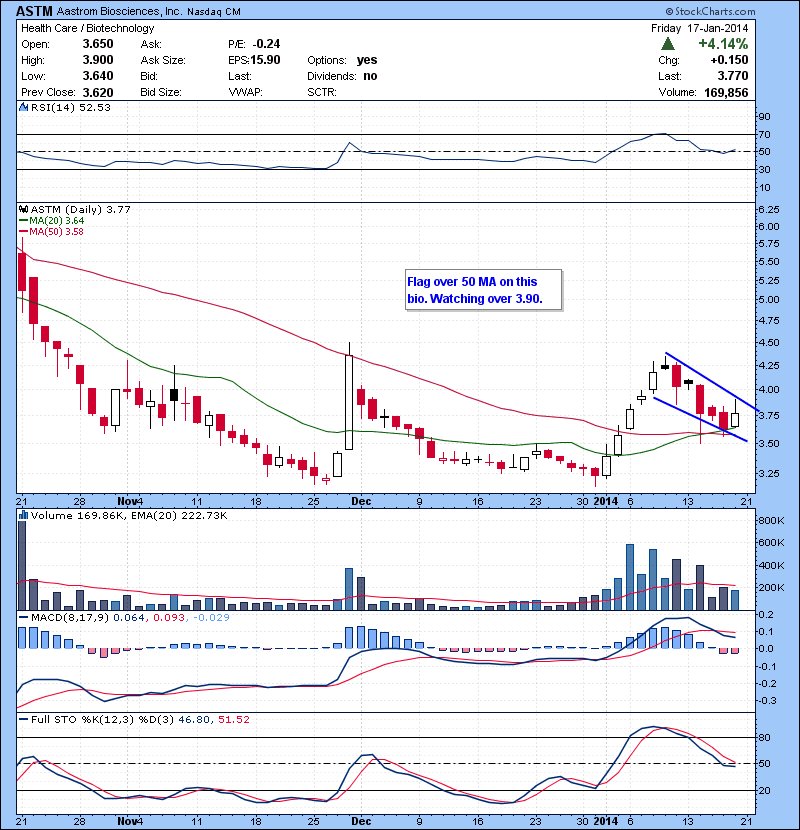Click the volume bars icon beside Volume label
The image size is (800, 830).
[x=23, y=515]
